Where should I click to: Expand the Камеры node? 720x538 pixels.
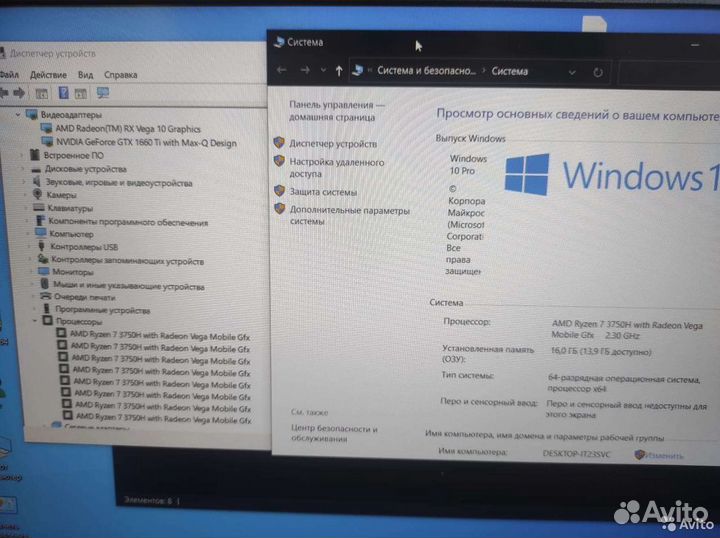coord(25,195)
